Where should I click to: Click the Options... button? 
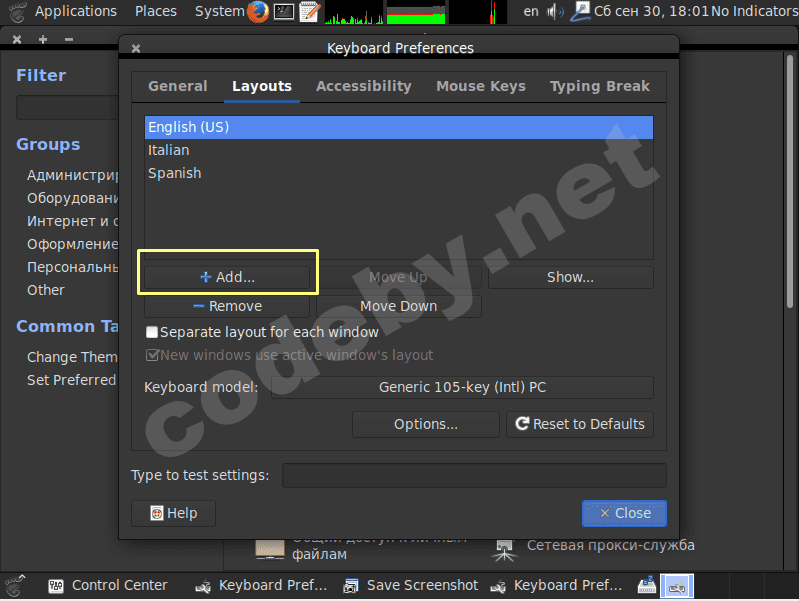[425, 424]
